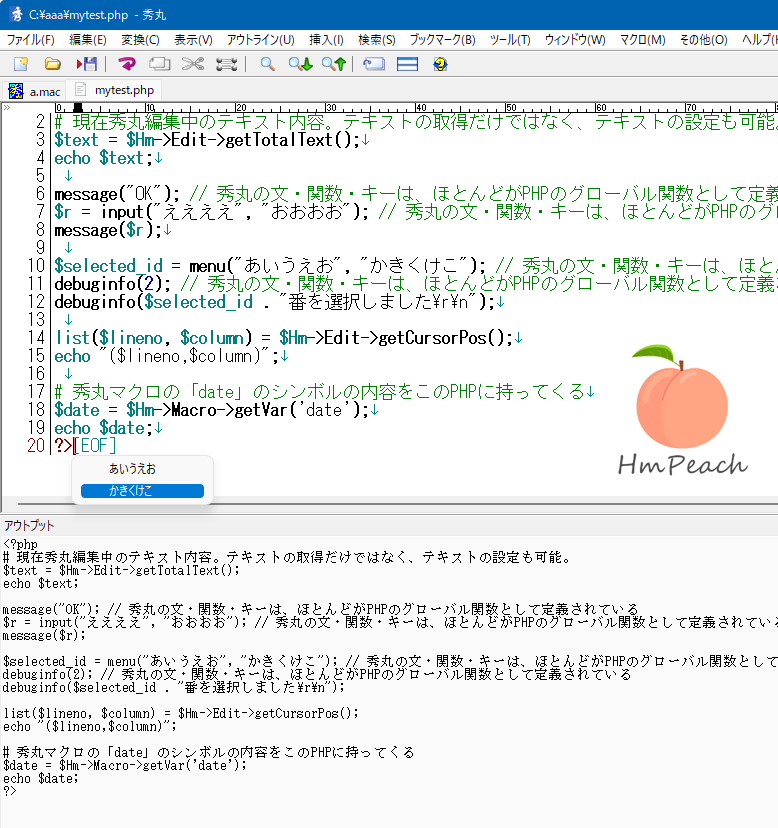Screen dimensions: 778x828
Task: Click 'echo $date;' on line 19
Action: pos(104,428)
